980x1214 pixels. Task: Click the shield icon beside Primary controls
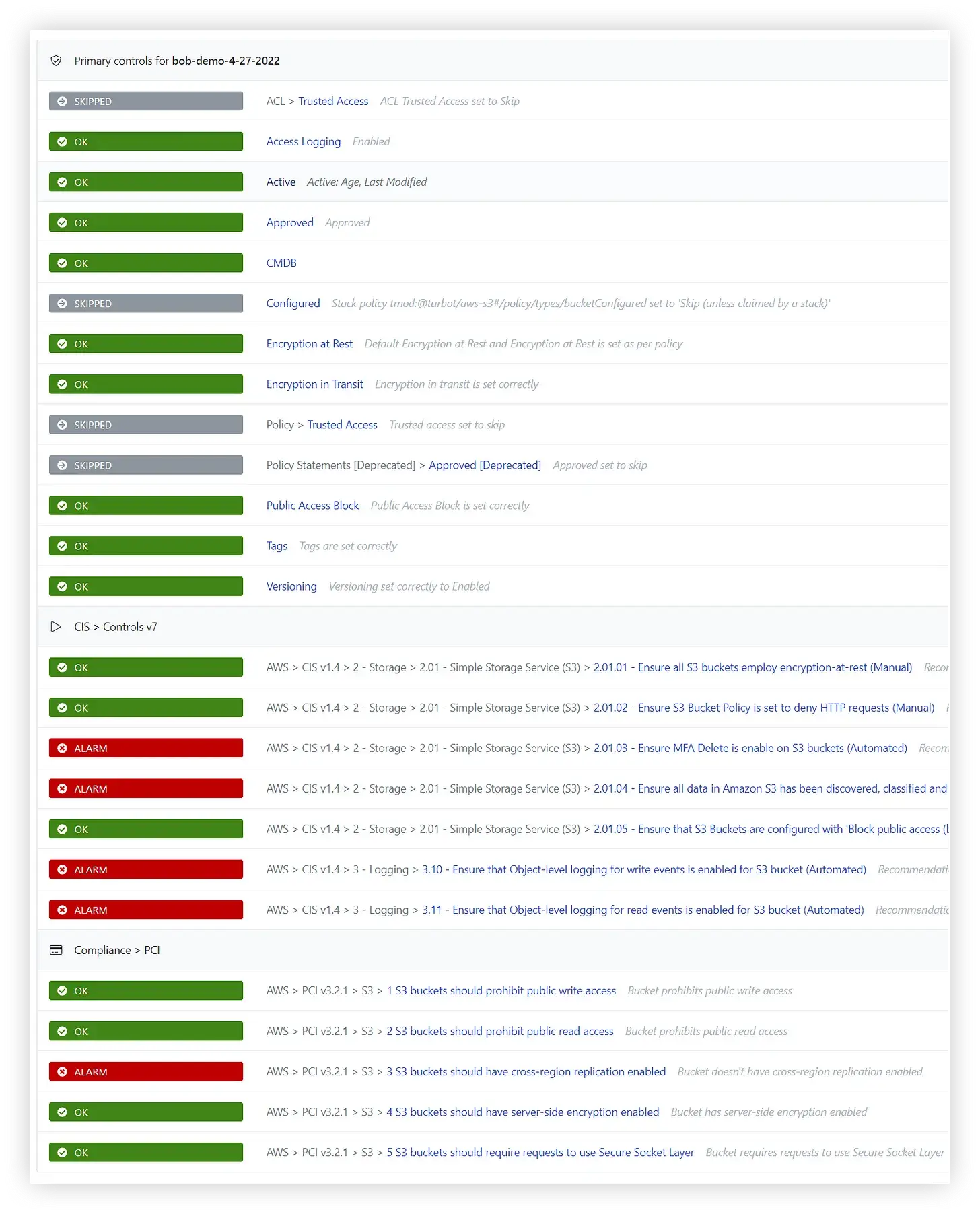(57, 61)
